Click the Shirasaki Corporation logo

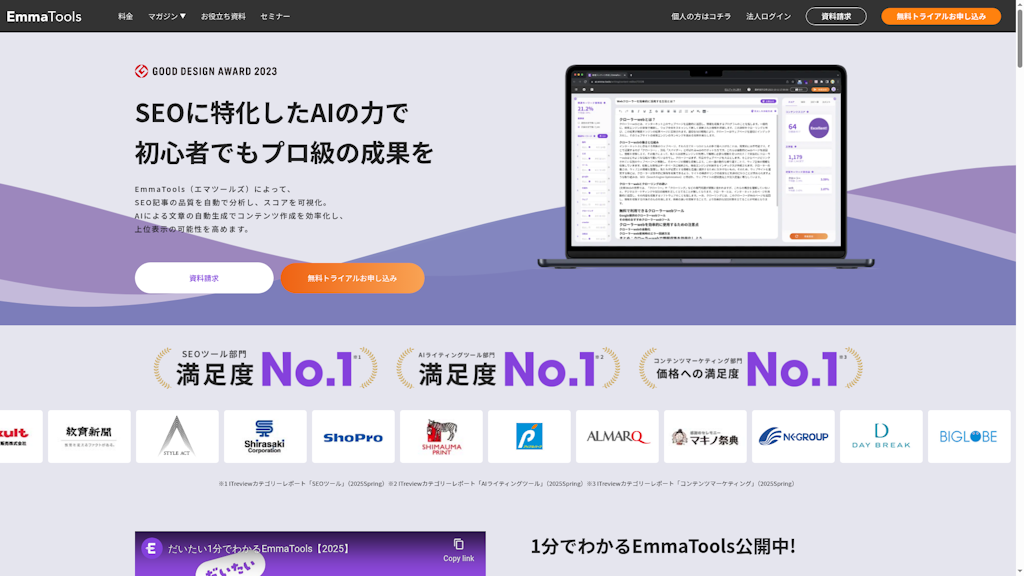point(265,436)
